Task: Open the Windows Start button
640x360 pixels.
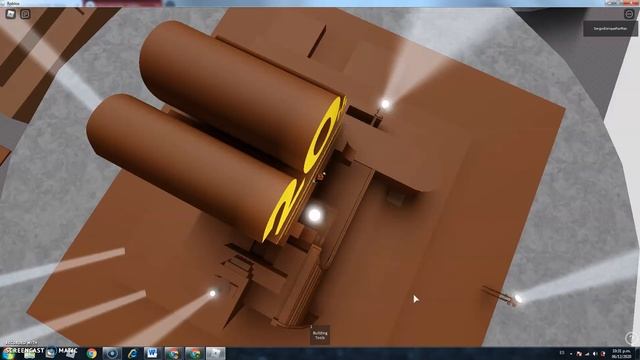Action: 8,353
